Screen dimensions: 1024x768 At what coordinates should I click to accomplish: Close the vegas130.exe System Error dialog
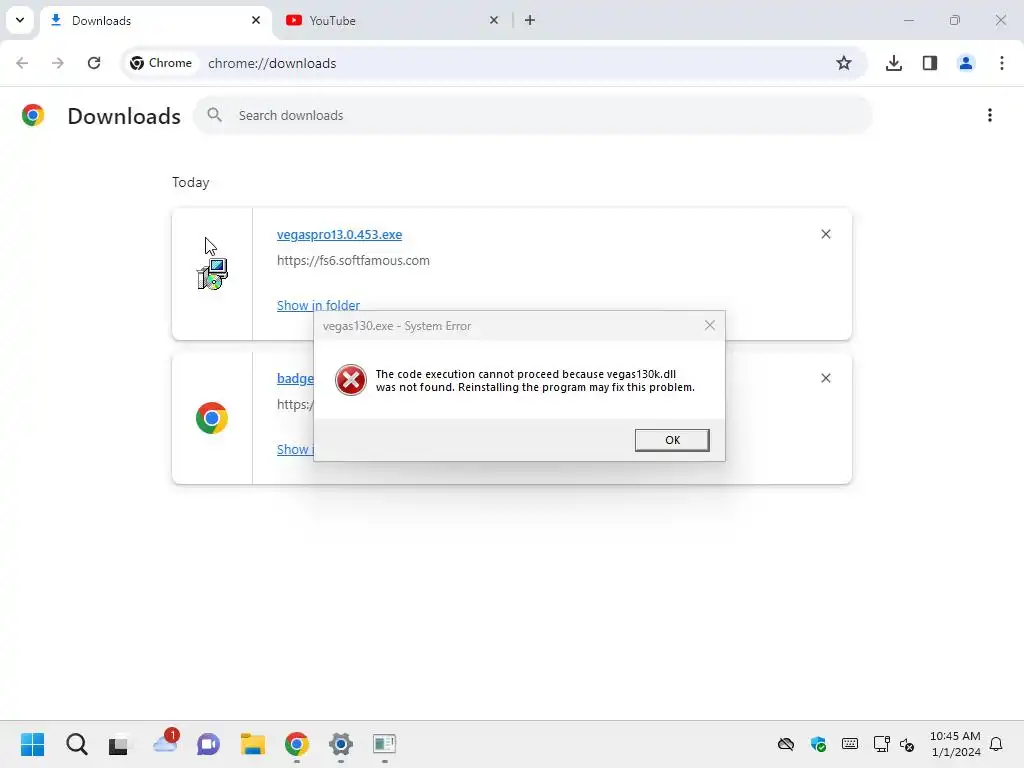point(710,325)
